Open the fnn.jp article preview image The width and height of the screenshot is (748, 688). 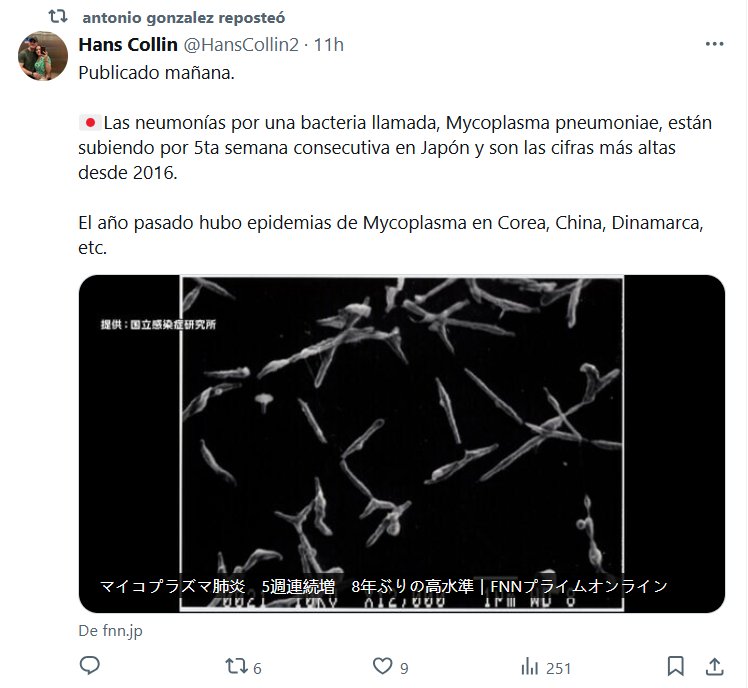pos(402,443)
